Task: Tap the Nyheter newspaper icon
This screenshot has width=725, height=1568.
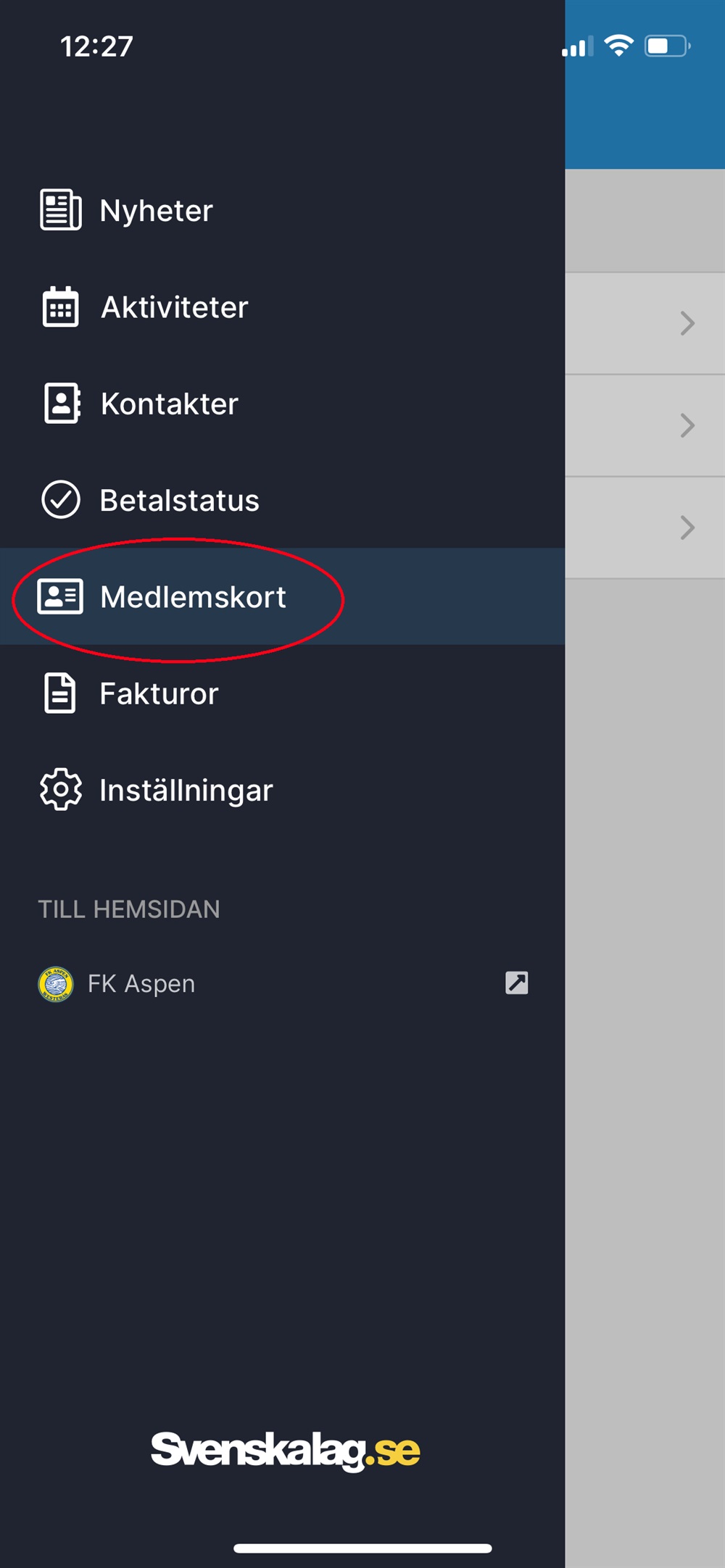Action: (x=61, y=210)
